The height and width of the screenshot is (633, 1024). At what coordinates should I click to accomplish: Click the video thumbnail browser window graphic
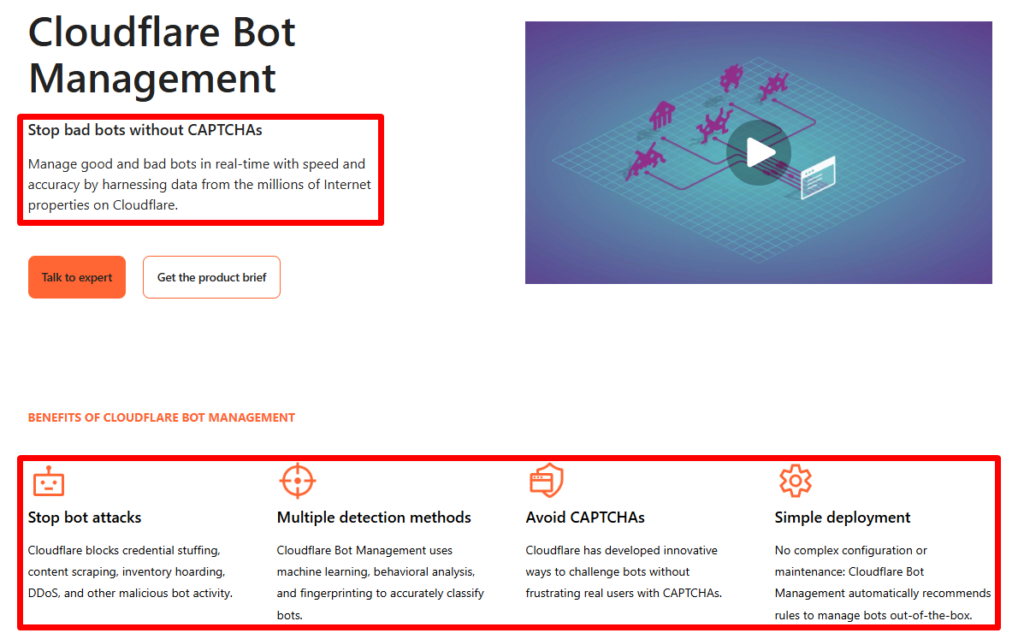click(818, 178)
